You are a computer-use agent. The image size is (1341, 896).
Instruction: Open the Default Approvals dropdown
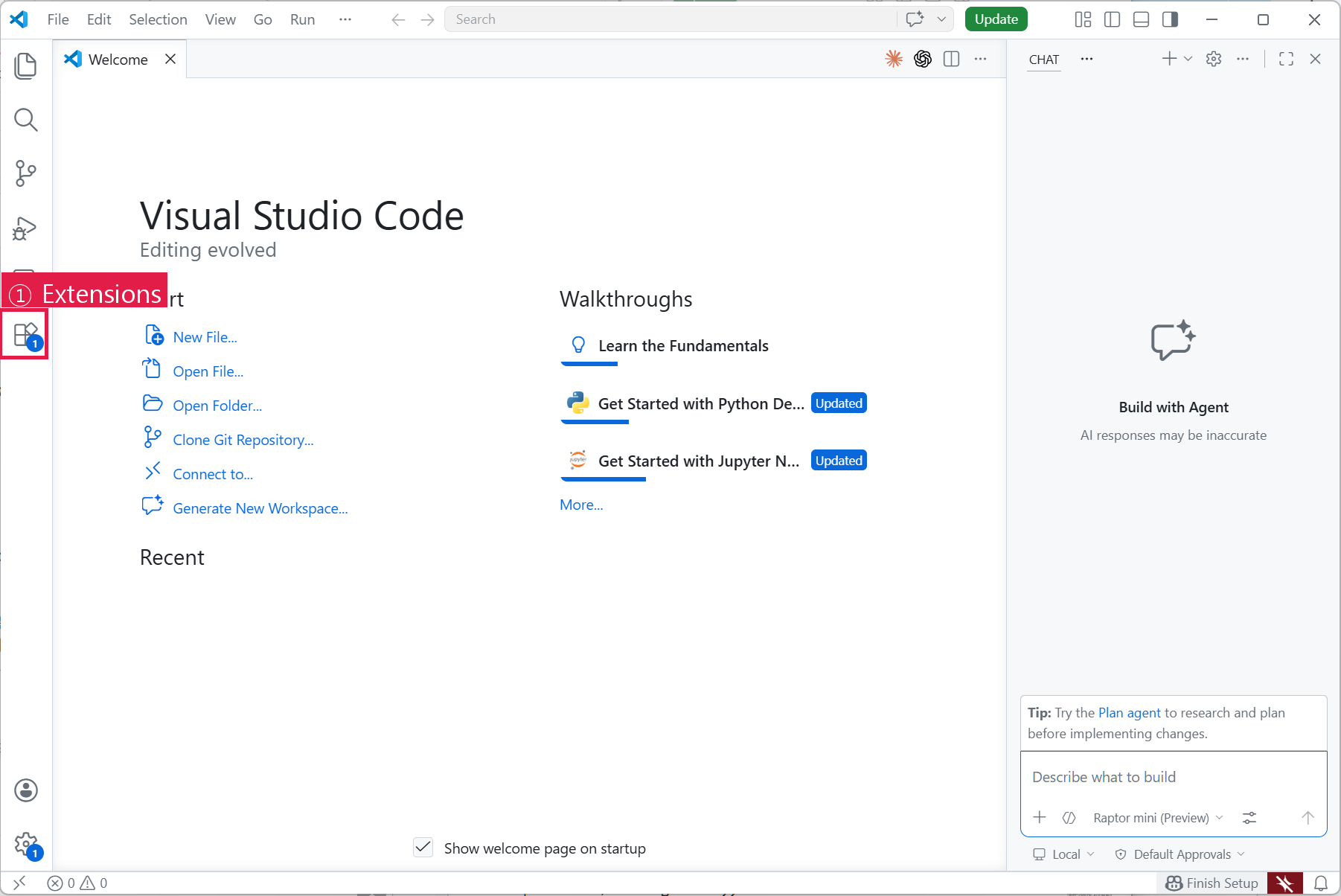1180,854
